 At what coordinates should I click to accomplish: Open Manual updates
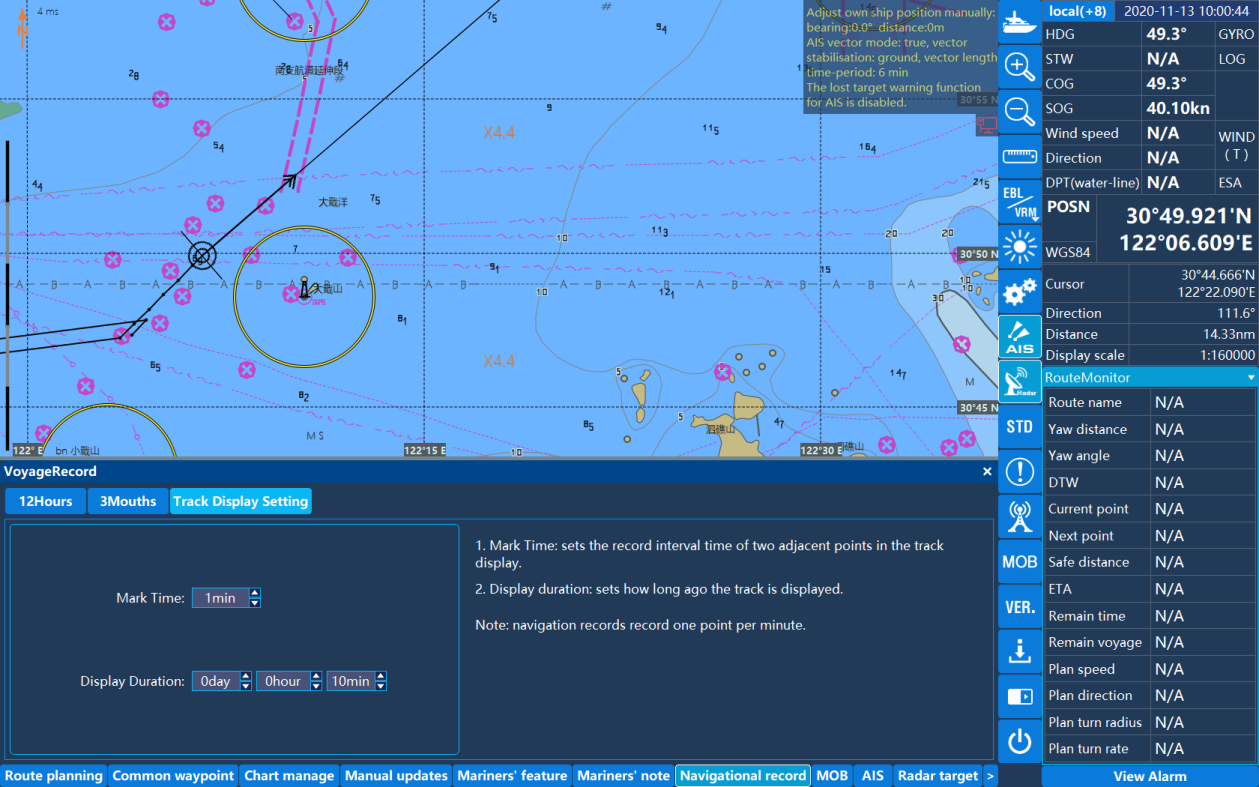click(396, 775)
